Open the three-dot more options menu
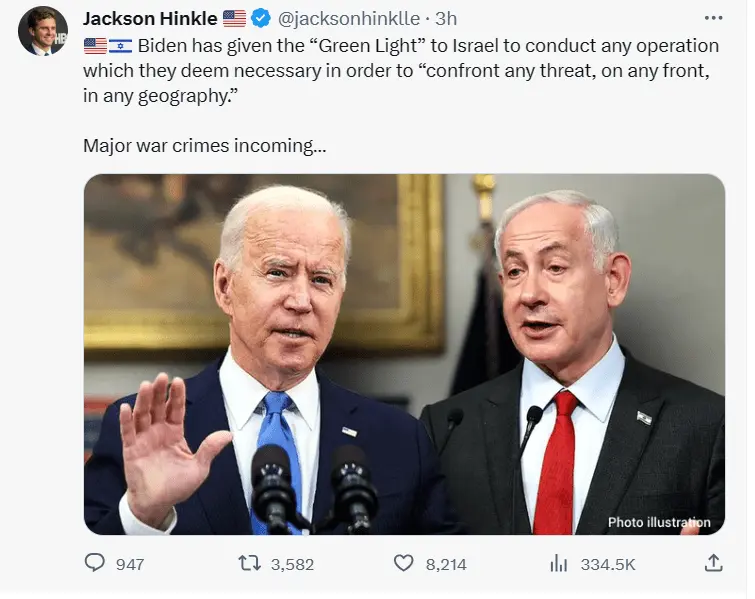755x599 pixels. (x=713, y=18)
